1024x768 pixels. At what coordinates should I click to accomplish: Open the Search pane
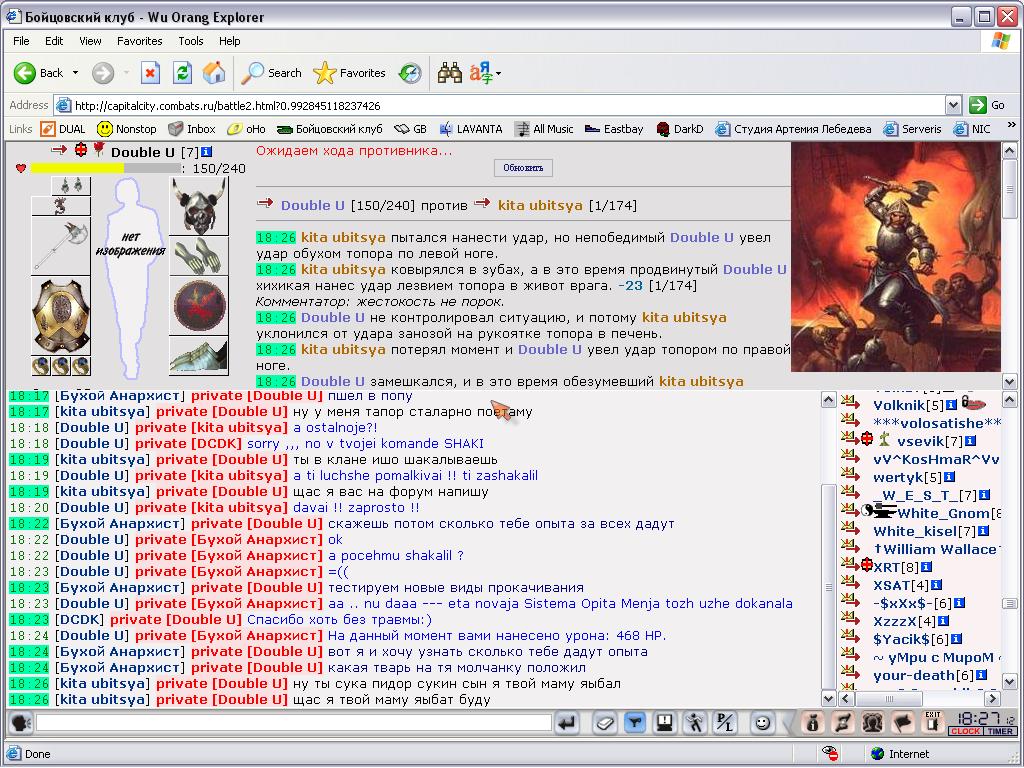(272, 73)
